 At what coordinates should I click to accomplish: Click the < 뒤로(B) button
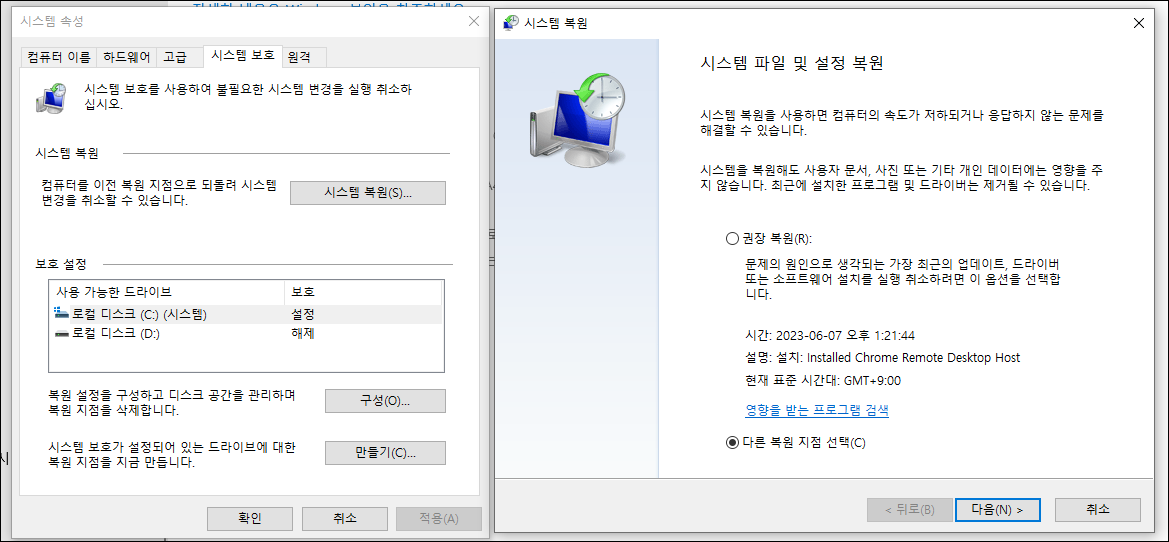tap(909, 510)
